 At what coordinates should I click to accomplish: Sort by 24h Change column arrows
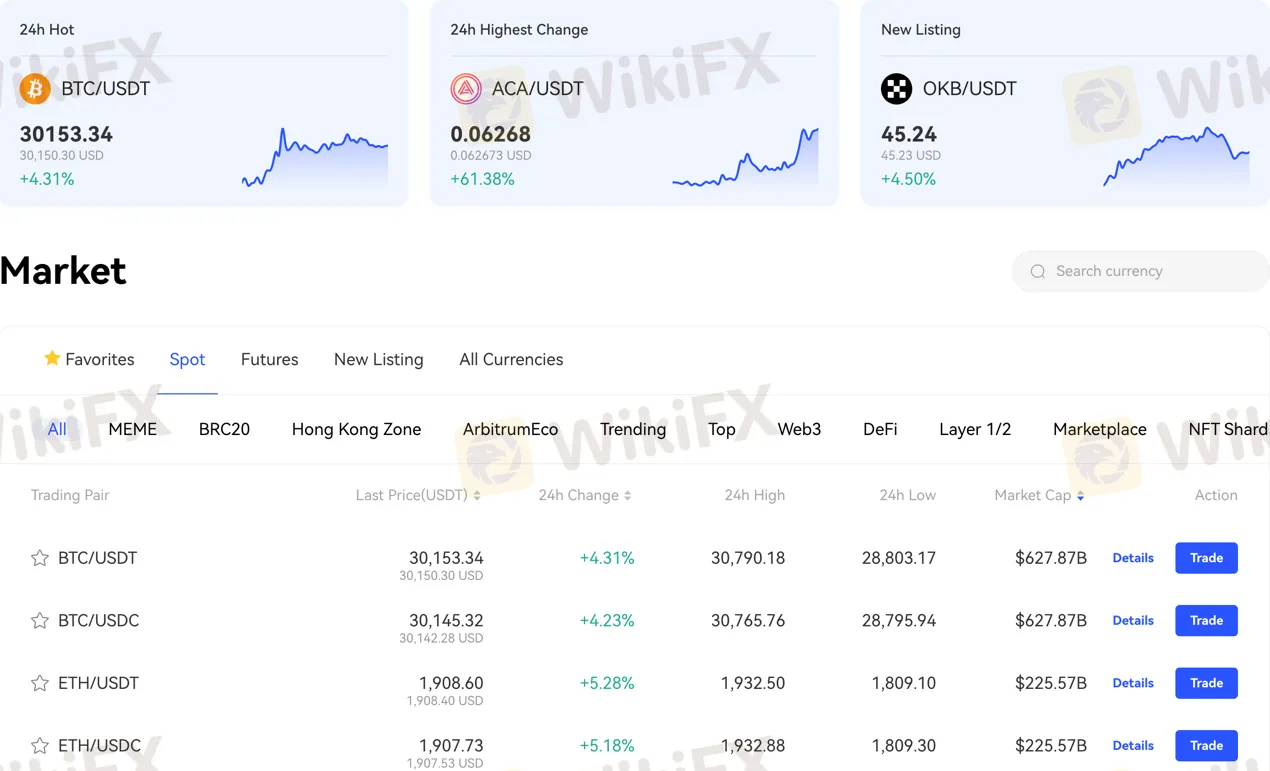coord(627,495)
